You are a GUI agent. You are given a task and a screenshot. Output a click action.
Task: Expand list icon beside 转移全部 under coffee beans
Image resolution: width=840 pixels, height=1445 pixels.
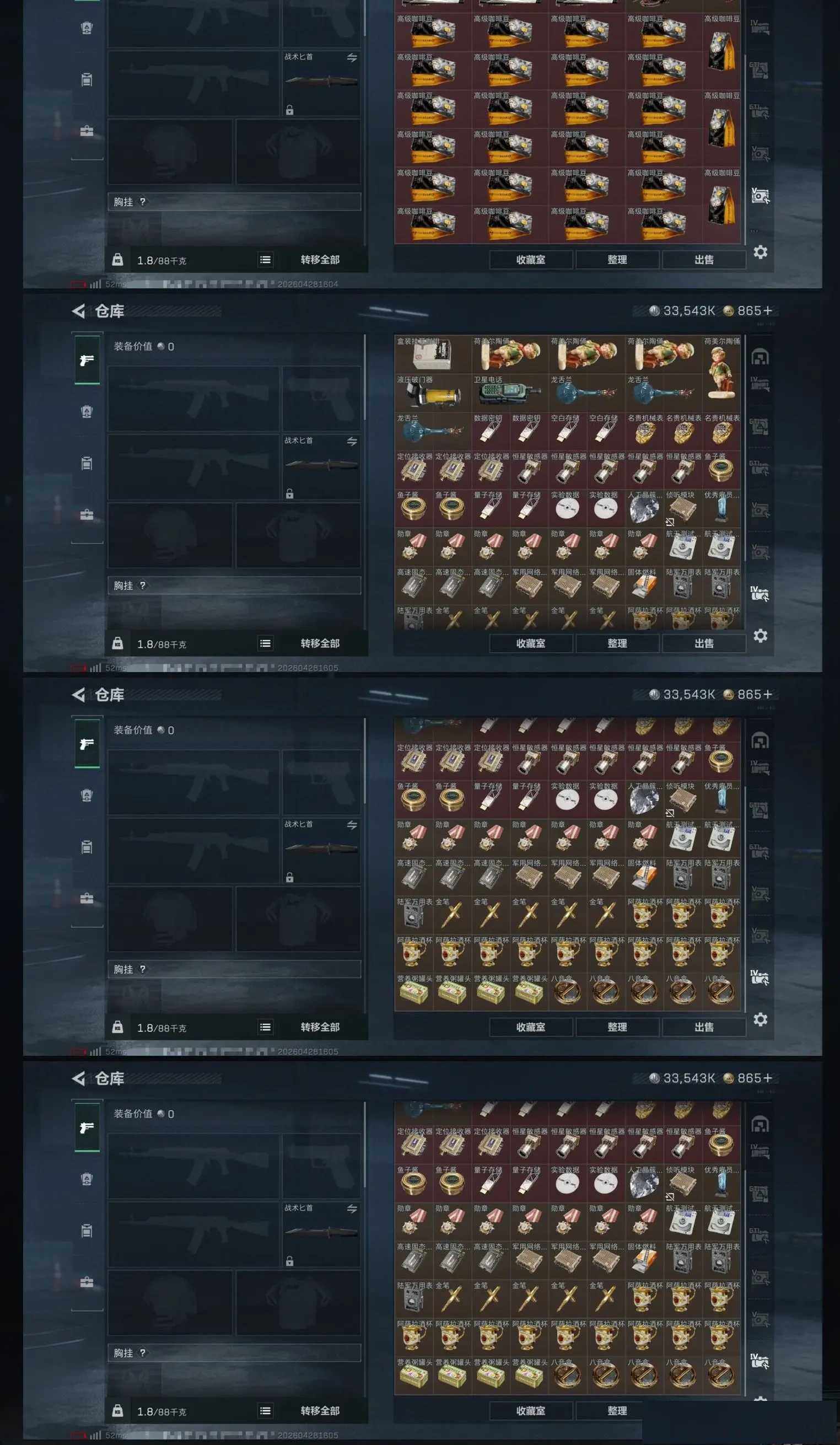[x=265, y=260]
